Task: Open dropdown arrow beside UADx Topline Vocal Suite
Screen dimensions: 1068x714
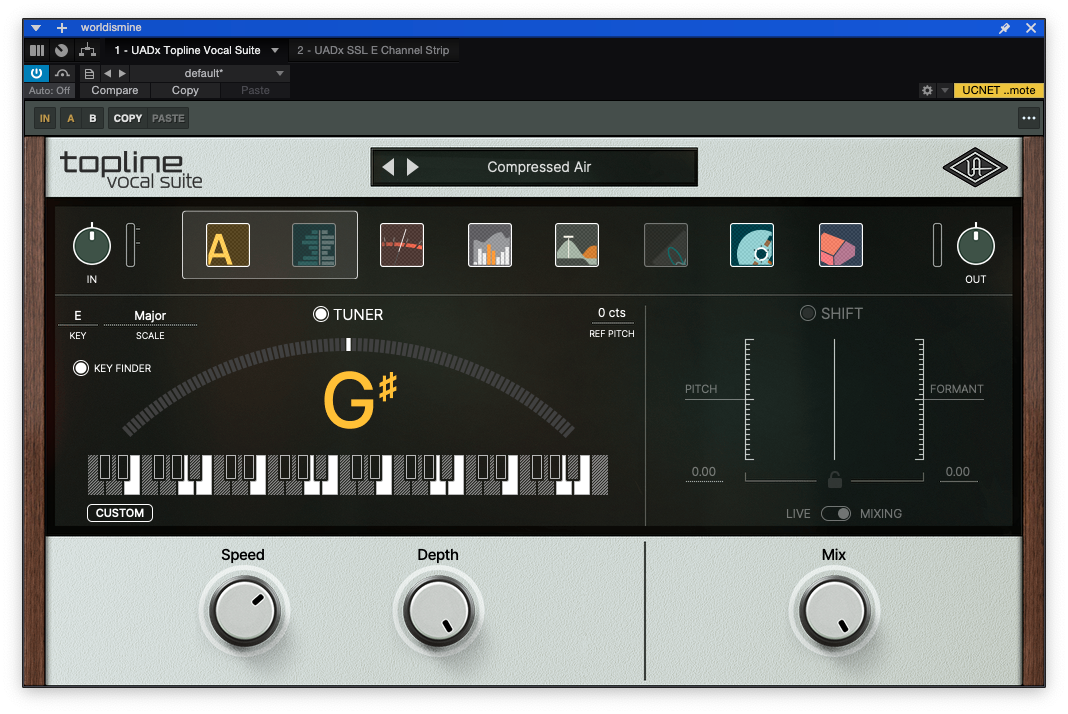Action: [x=274, y=50]
